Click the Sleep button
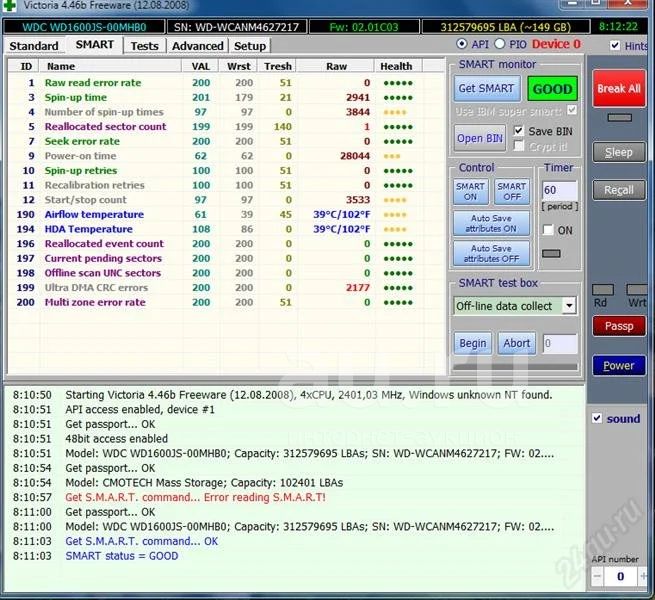 tap(619, 152)
